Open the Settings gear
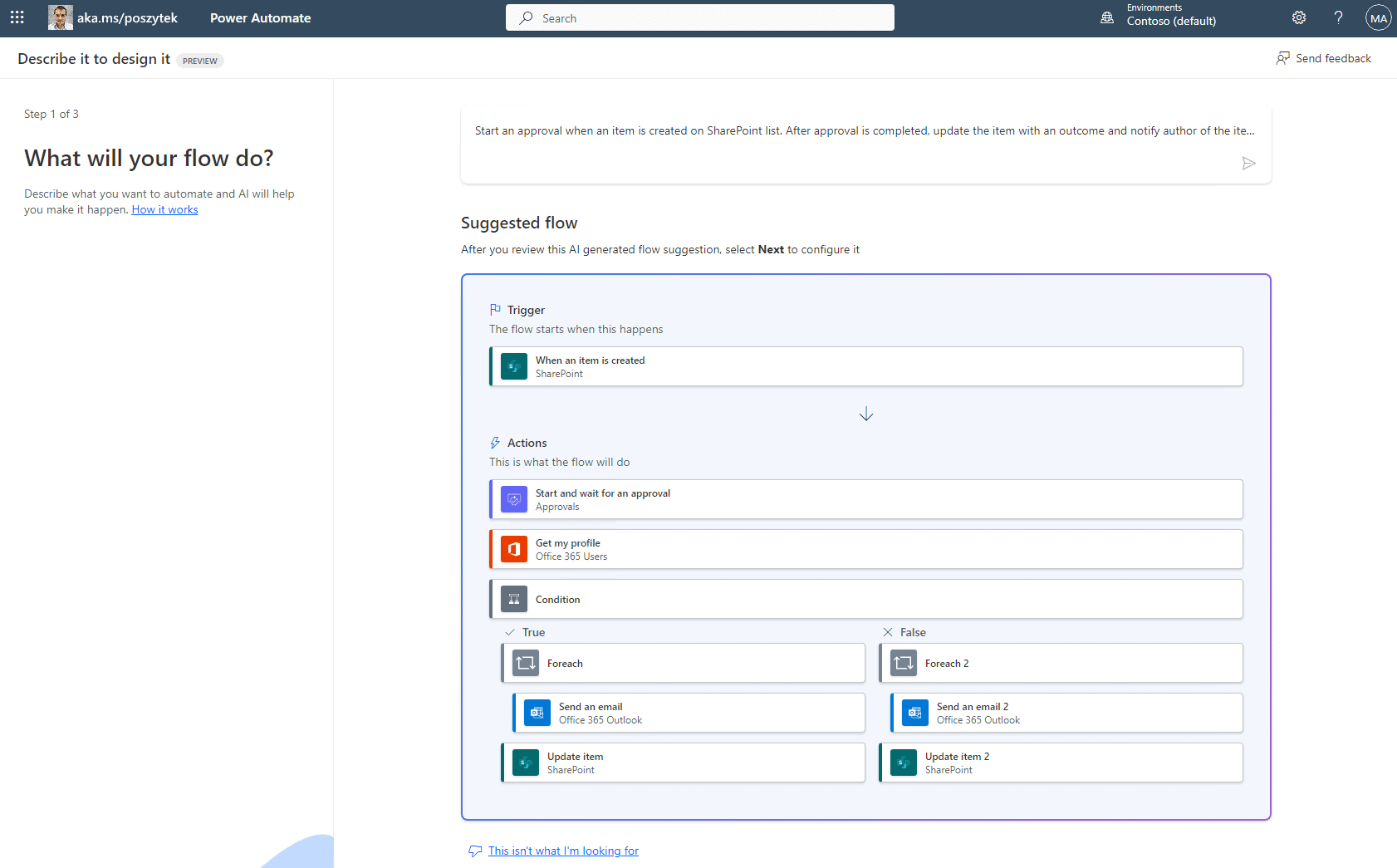This screenshot has width=1397, height=868. [x=1298, y=17]
